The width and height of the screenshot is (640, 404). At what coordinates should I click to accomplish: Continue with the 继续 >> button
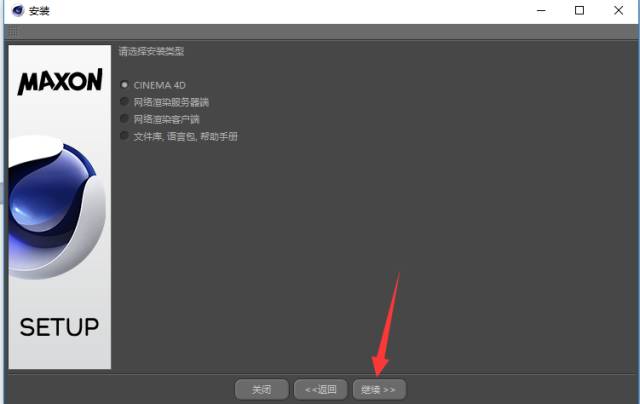[379, 389]
